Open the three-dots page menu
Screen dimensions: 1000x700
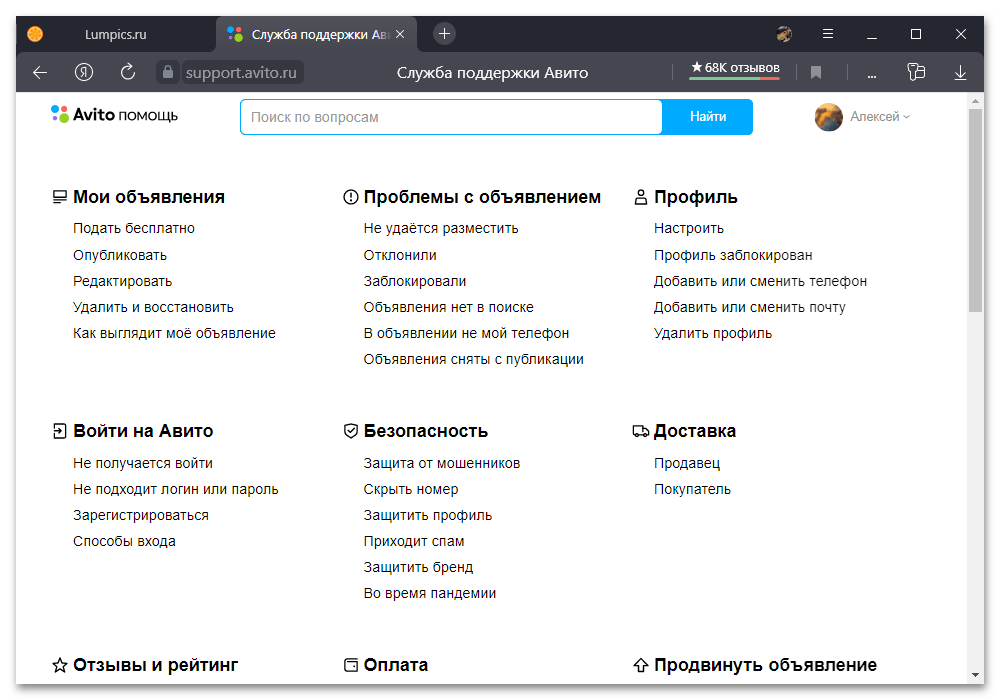coord(872,75)
